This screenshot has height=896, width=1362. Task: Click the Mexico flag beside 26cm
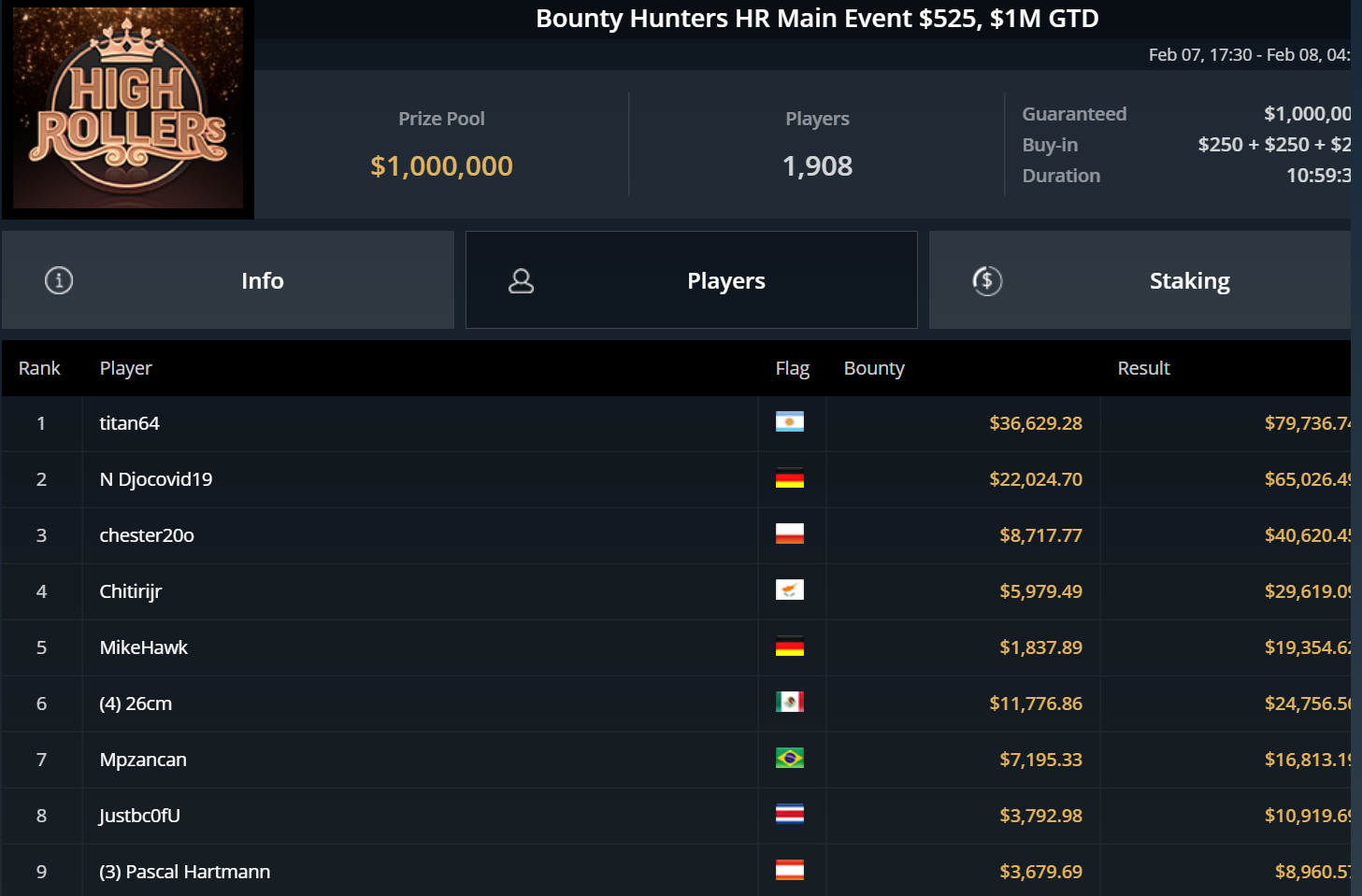[x=790, y=703]
